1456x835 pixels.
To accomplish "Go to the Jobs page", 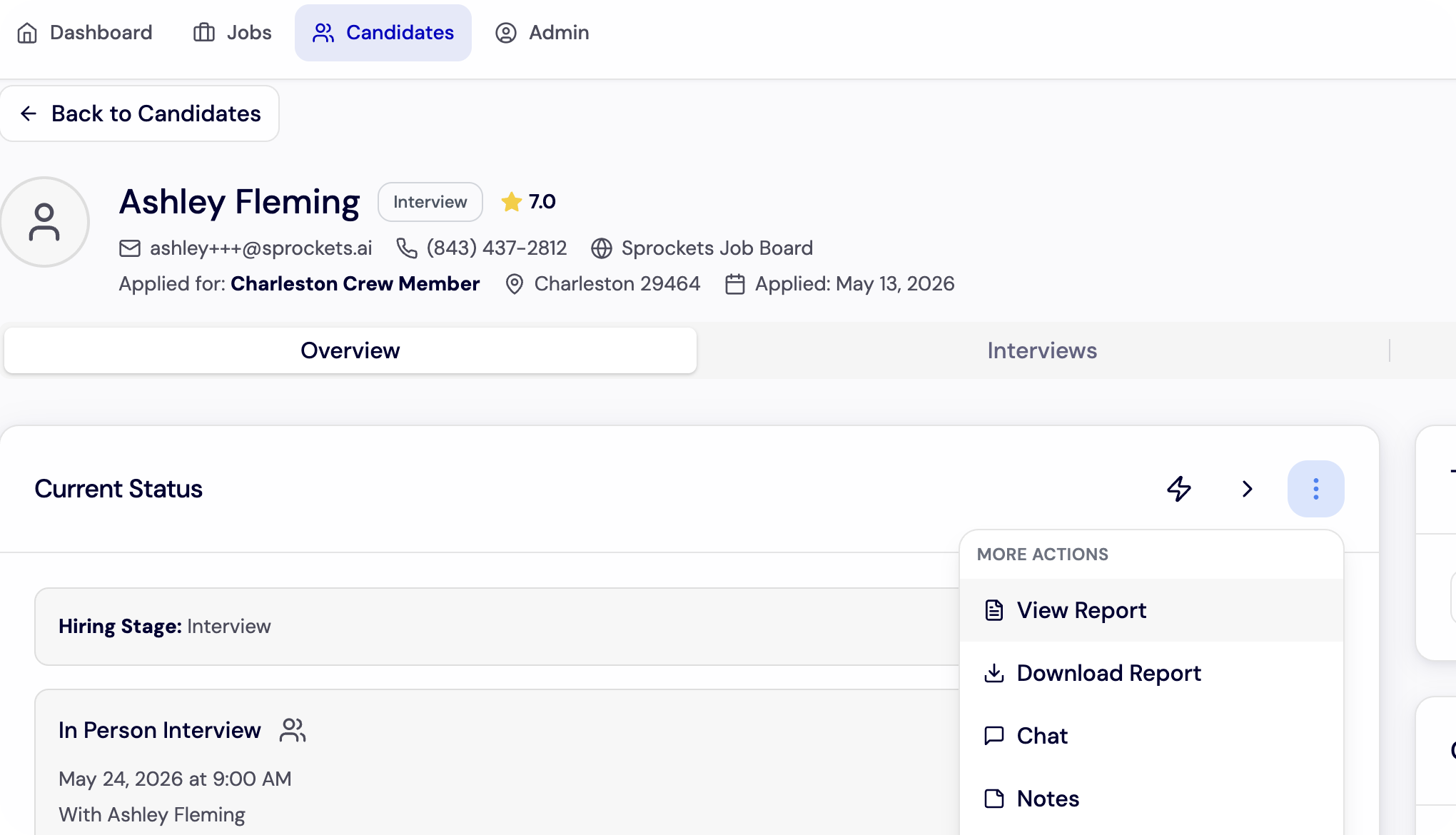I will pos(232,33).
